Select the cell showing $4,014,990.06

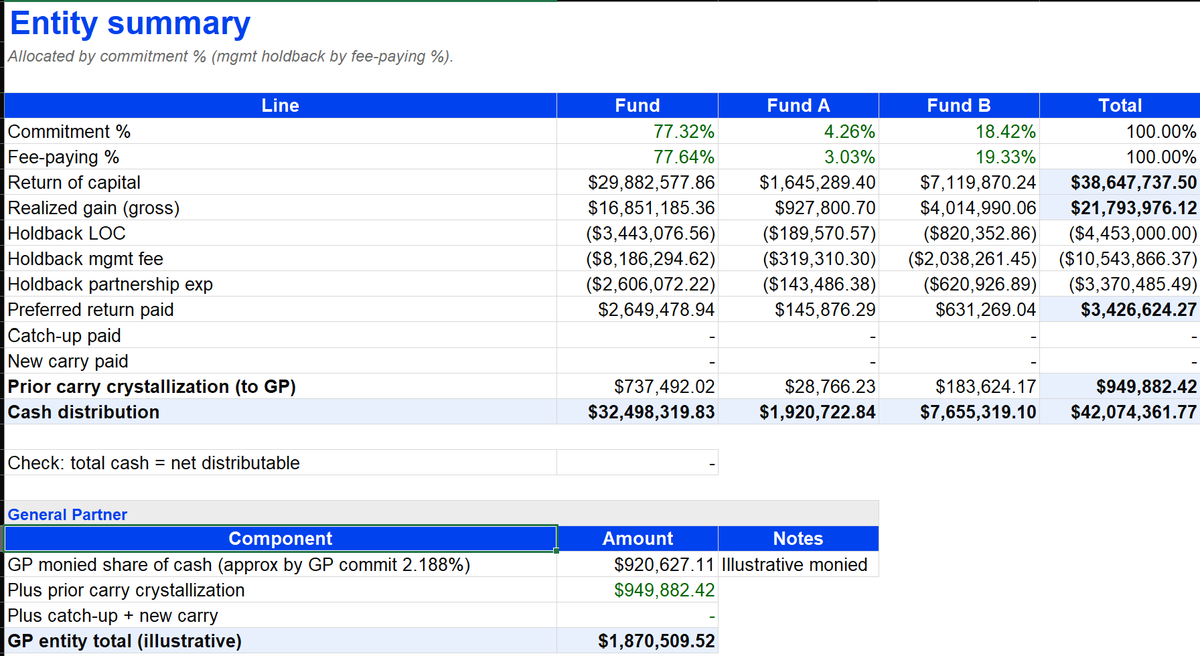[x=959, y=208]
